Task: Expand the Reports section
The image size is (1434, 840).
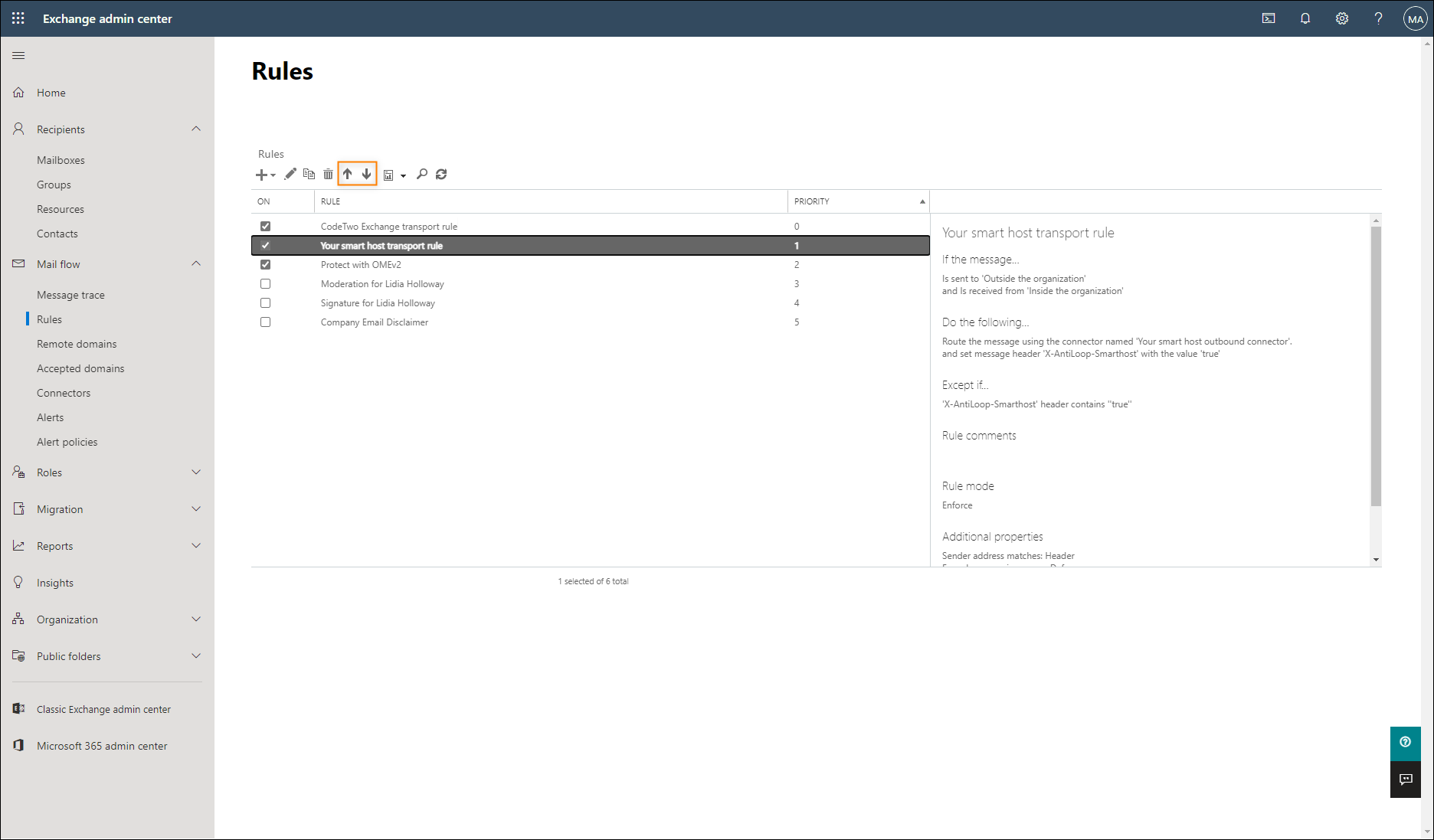Action: [197, 545]
